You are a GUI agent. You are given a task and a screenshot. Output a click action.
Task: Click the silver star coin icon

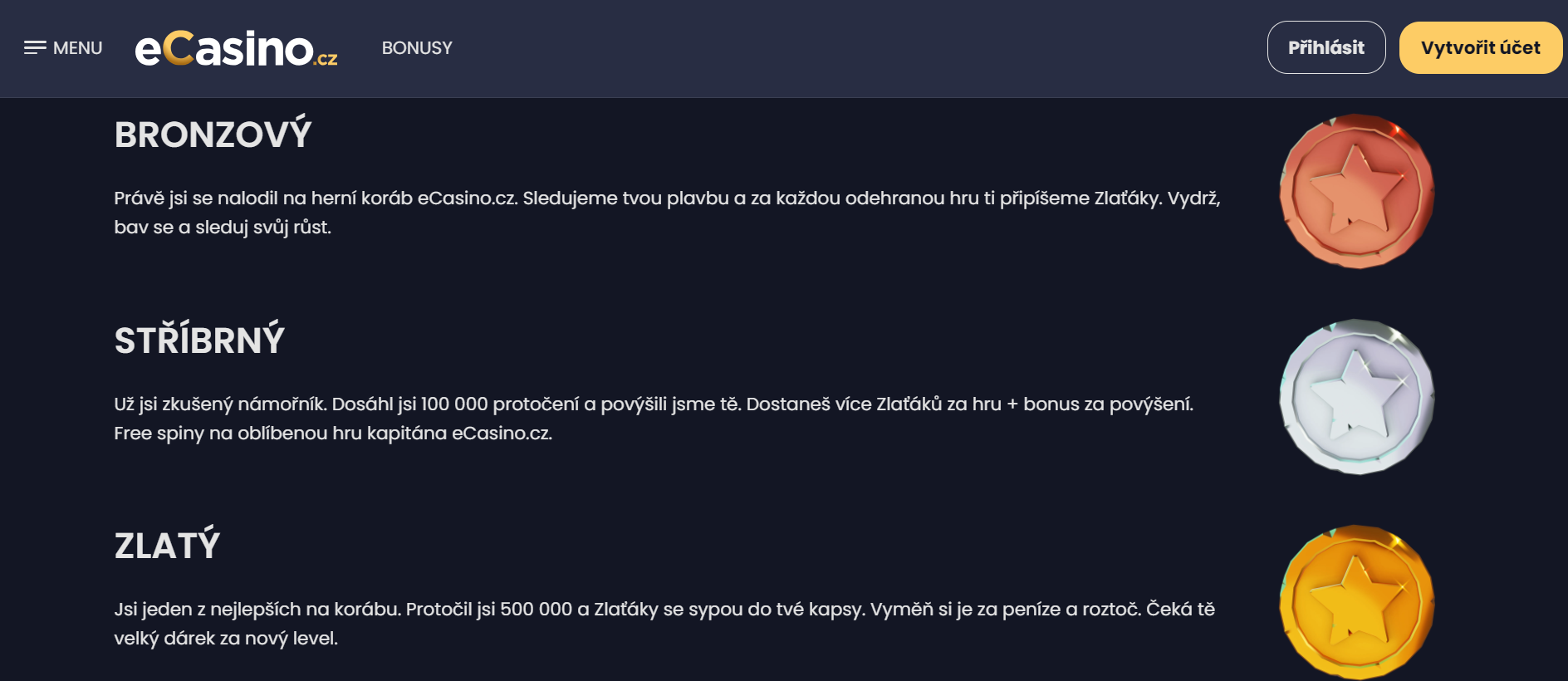(x=1357, y=397)
